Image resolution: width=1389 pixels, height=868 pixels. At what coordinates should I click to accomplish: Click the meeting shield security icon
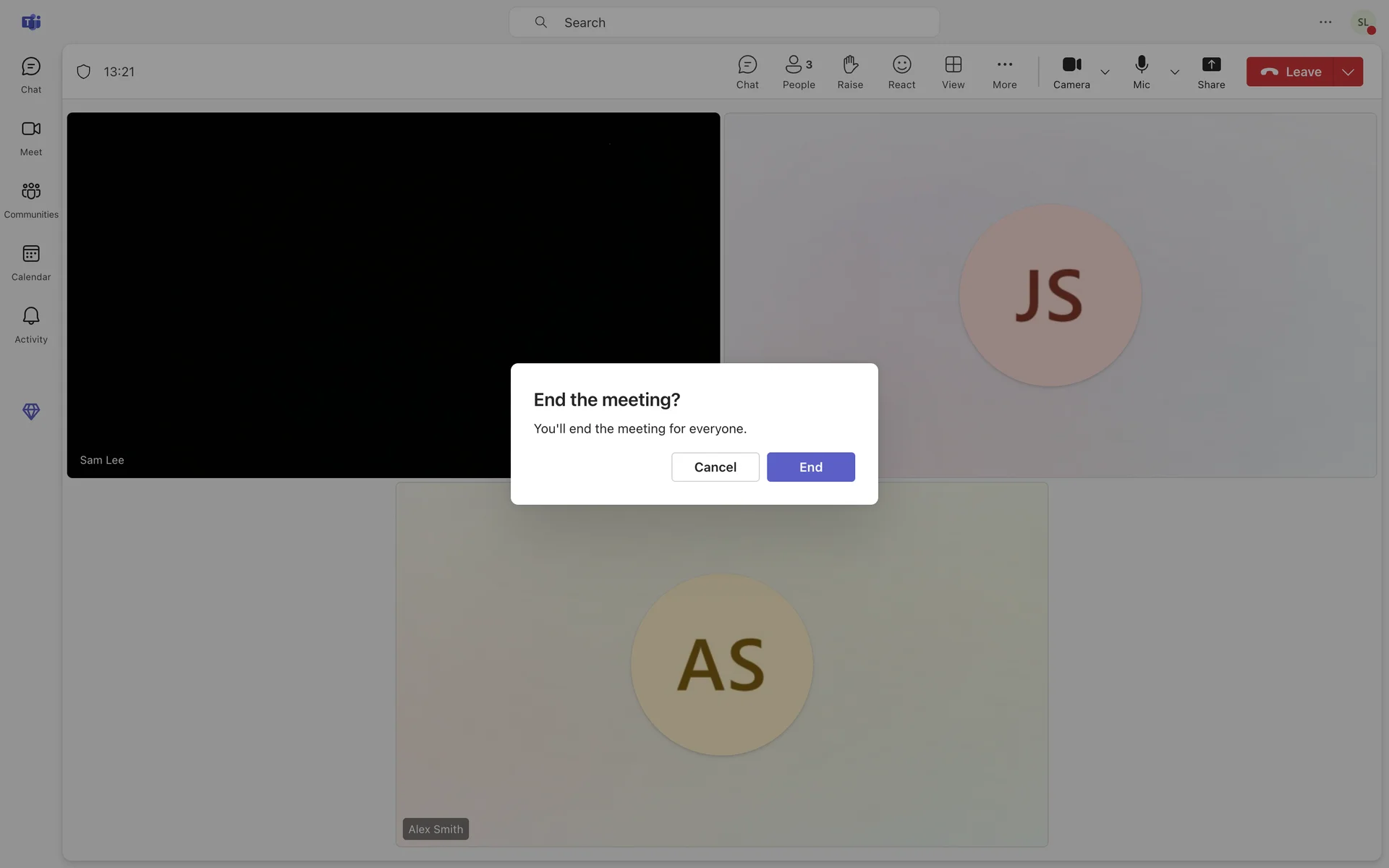pyautogui.click(x=84, y=72)
